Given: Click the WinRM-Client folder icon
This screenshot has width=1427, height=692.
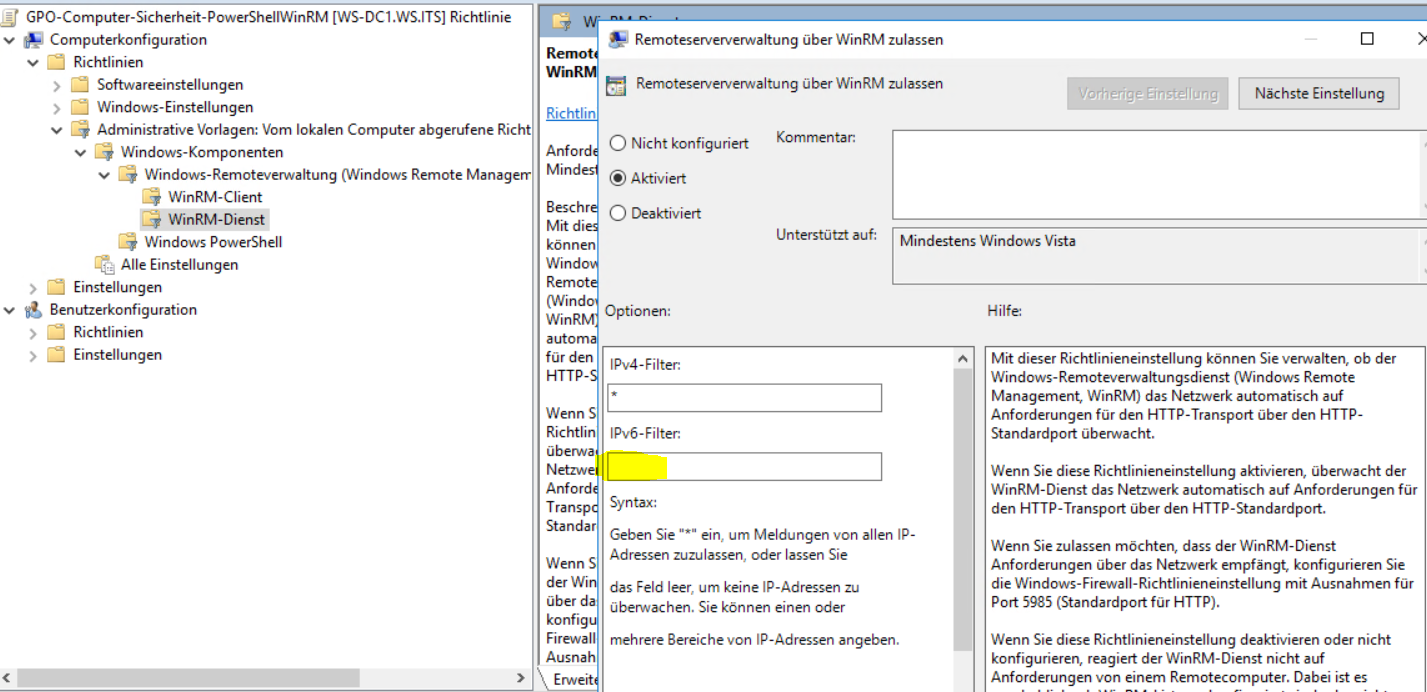Looking at the screenshot, I should 152,197.
